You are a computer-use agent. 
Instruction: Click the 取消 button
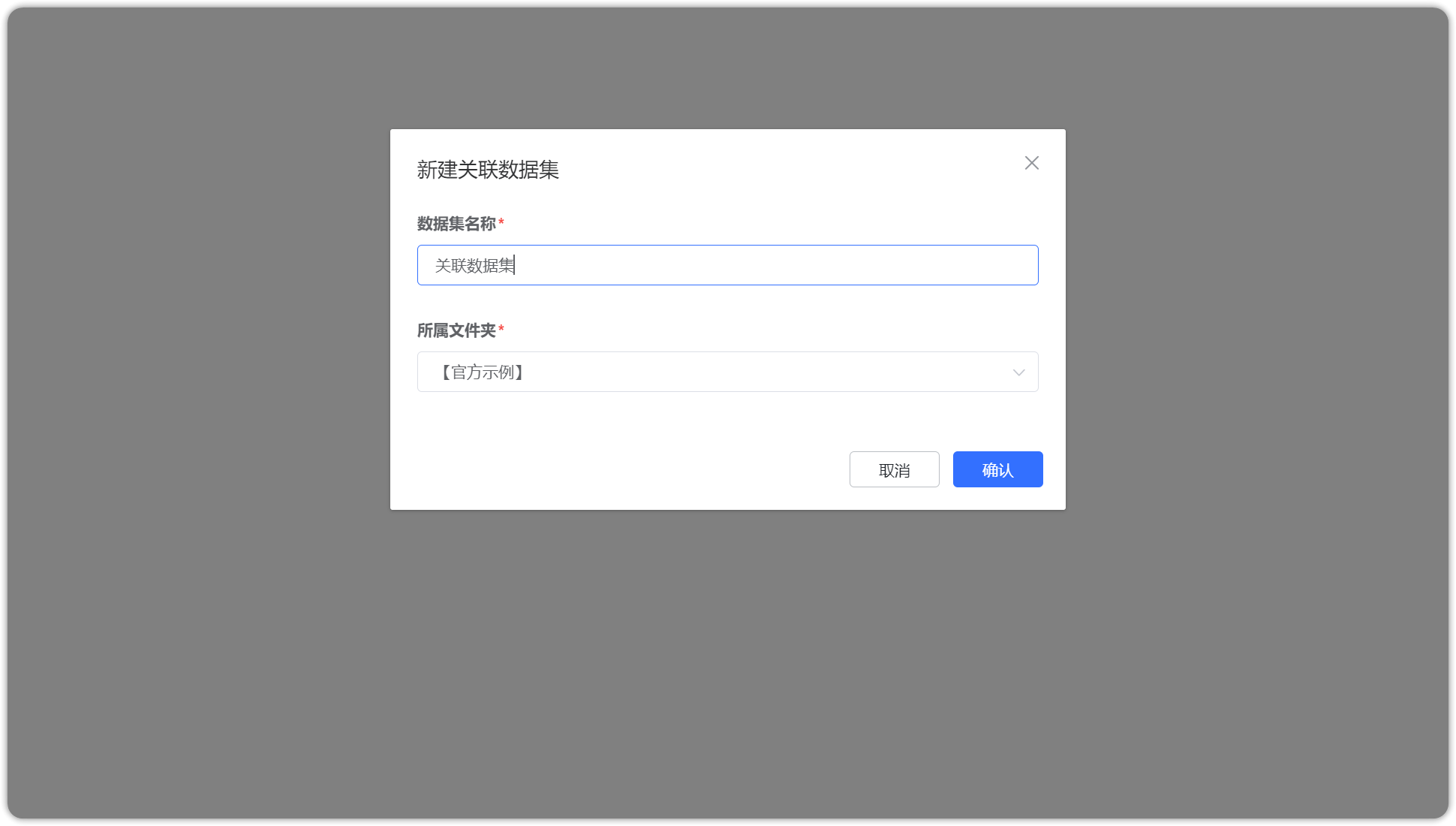(895, 469)
